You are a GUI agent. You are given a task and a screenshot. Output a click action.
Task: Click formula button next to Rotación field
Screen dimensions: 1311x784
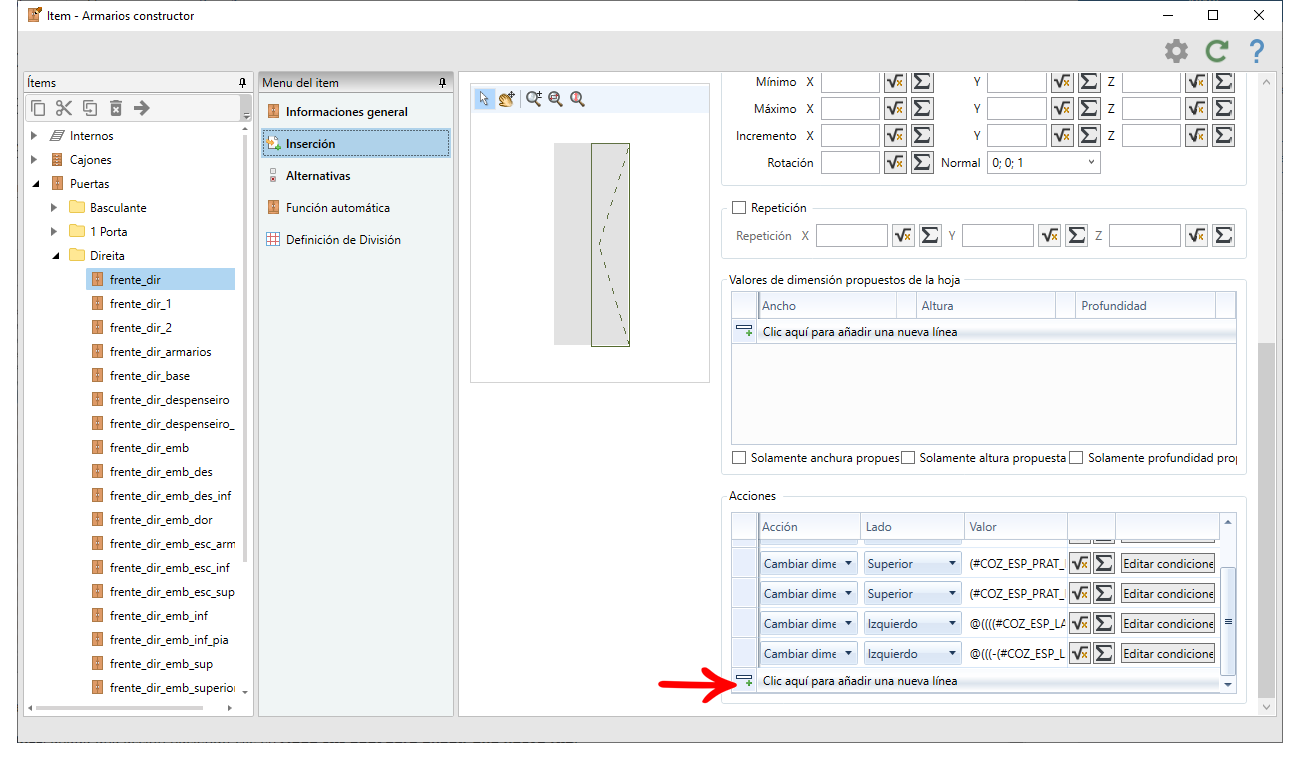click(x=895, y=162)
